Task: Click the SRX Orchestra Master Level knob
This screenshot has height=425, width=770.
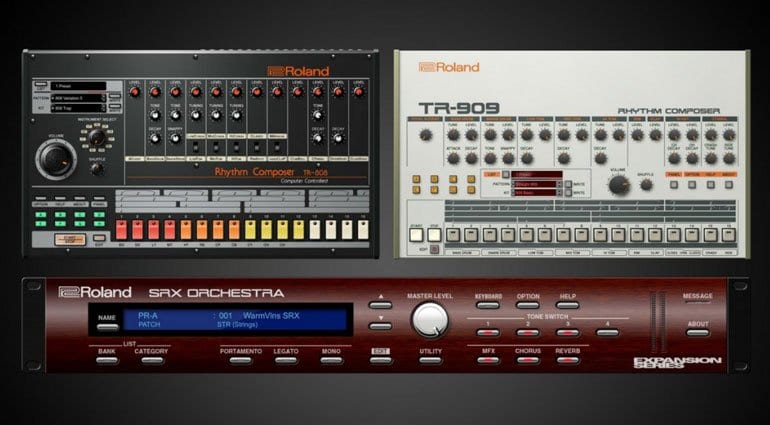Action: (430, 320)
